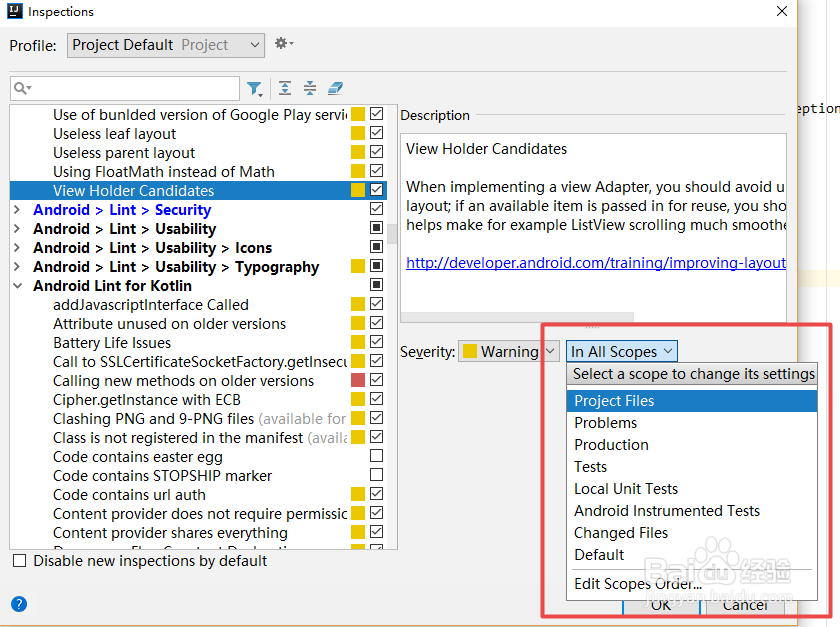Open the profile actions gear menu
The image size is (840, 627).
click(x=283, y=44)
